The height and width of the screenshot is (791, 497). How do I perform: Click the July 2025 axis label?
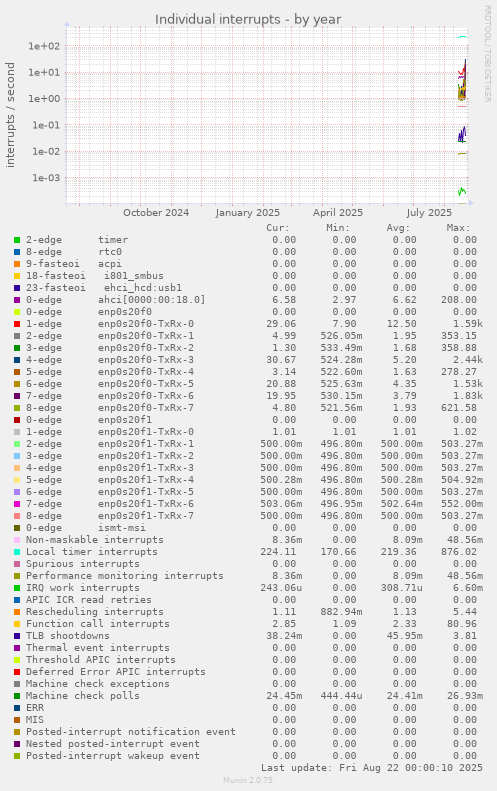click(x=429, y=212)
